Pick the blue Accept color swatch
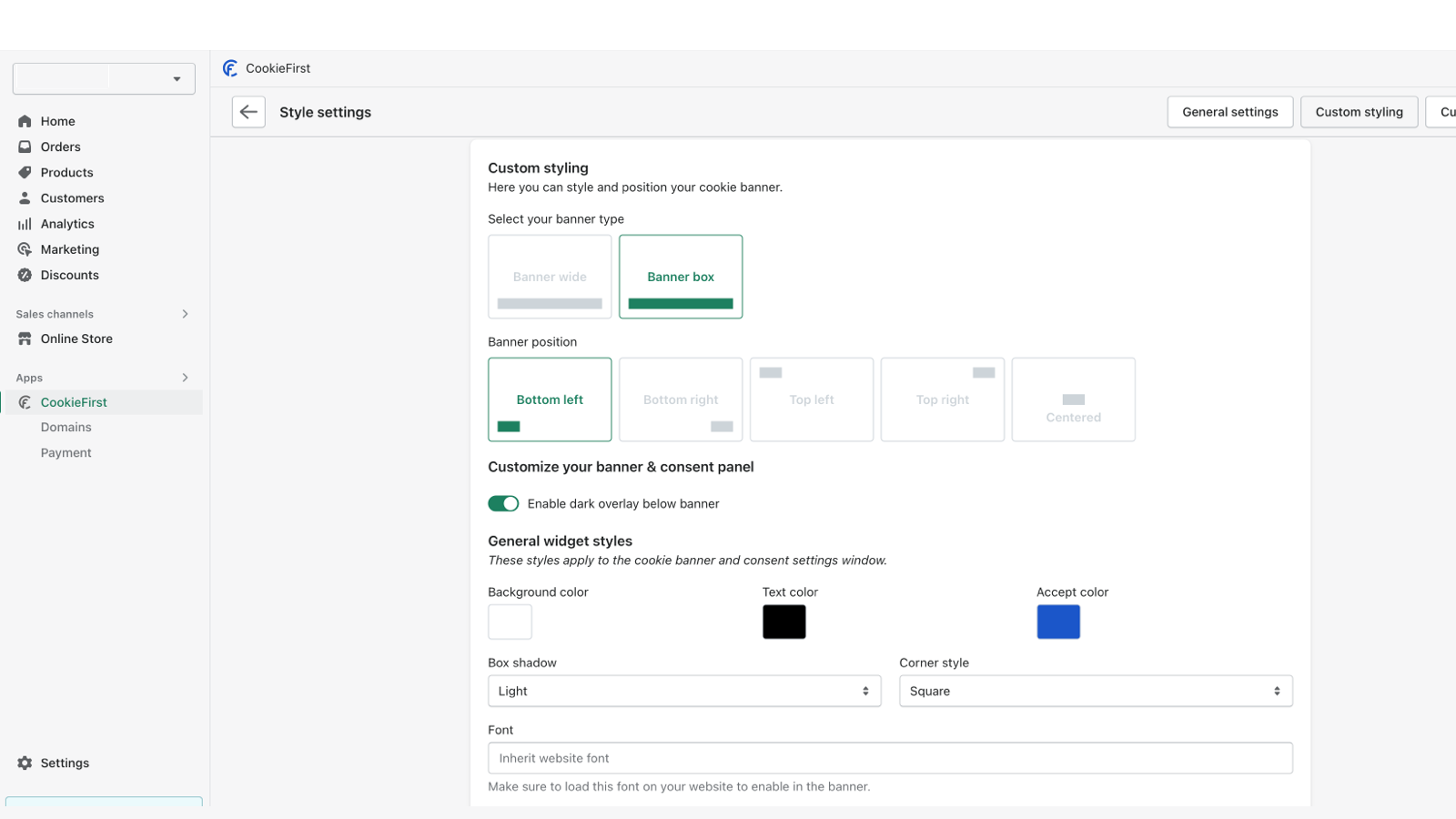The width and height of the screenshot is (1456, 819). [1058, 622]
